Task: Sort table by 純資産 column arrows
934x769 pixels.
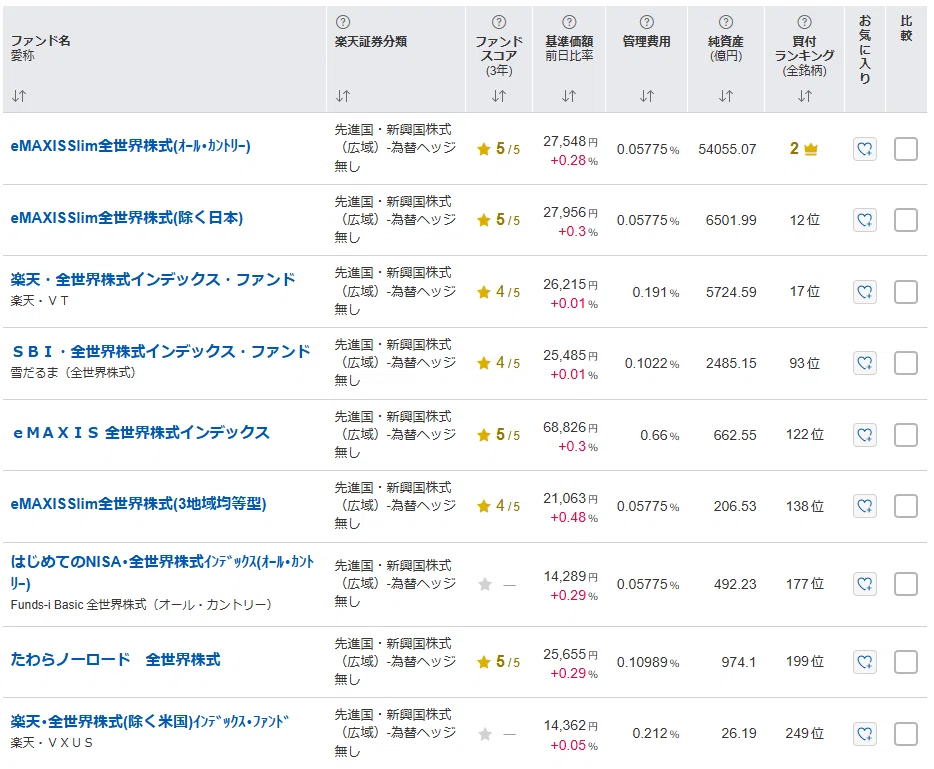Action: click(x=726, y=96)
